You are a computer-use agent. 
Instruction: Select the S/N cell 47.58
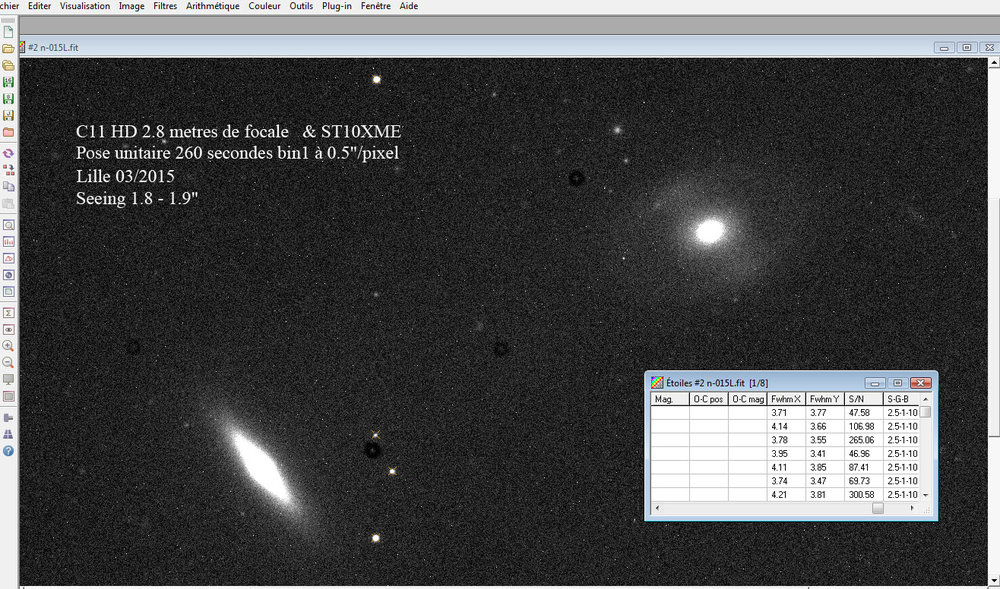point(864,412)
